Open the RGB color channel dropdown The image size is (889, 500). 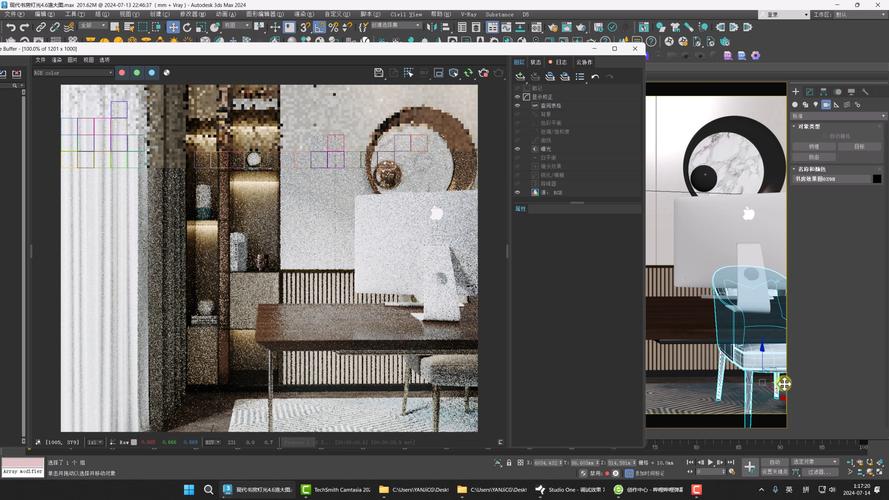coord(73,73)
